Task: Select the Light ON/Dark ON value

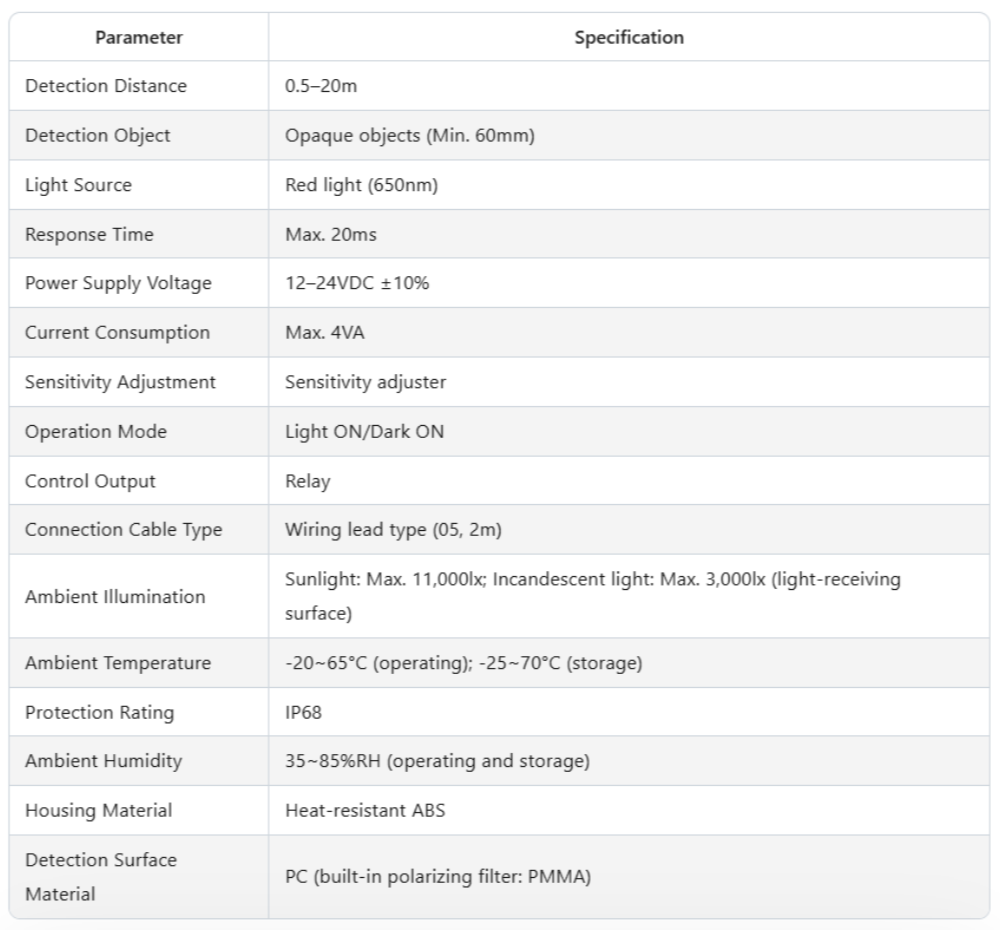Action: [365, 431]
